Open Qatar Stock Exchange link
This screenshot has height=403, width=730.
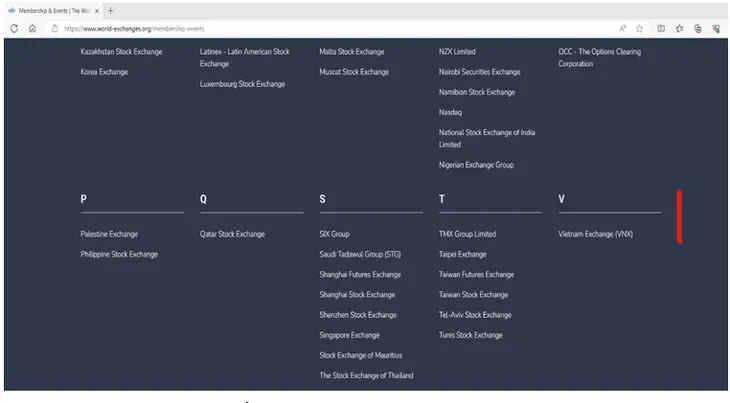pyautogui.click(x=232, y=234)
